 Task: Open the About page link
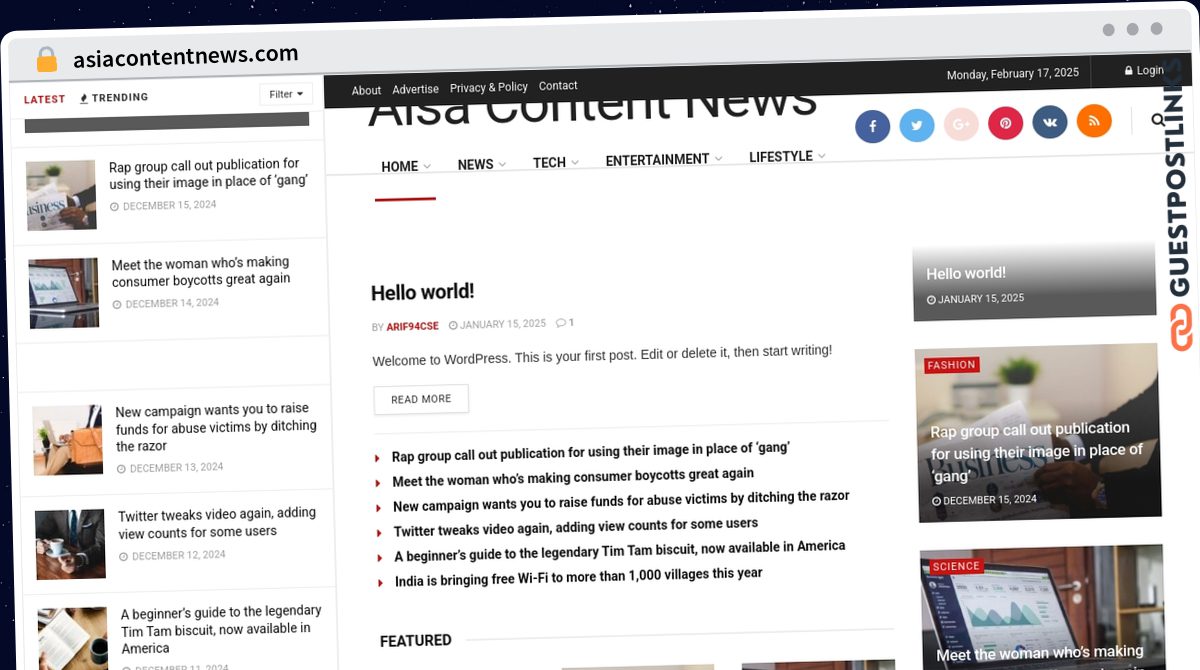[x=366, y=90]
